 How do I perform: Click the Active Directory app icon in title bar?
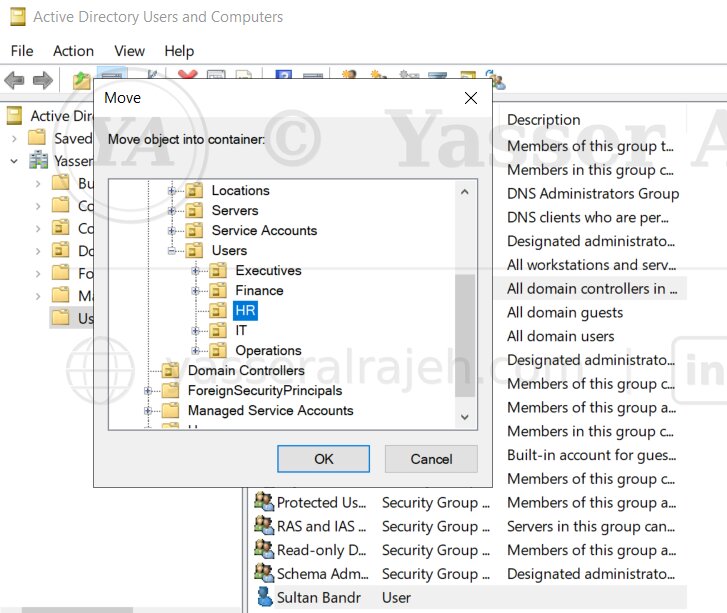point(18,17)
